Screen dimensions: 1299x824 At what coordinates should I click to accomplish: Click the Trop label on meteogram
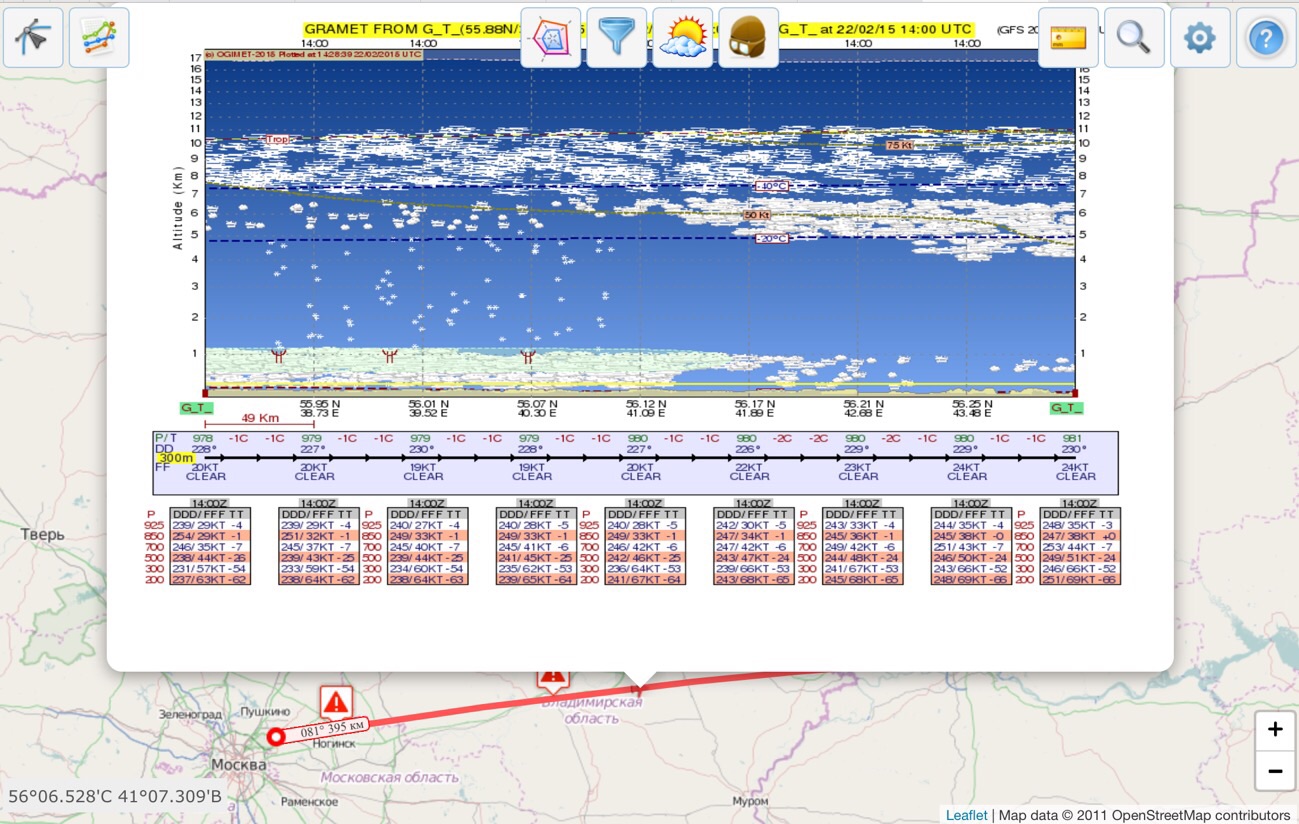point(277,139)
